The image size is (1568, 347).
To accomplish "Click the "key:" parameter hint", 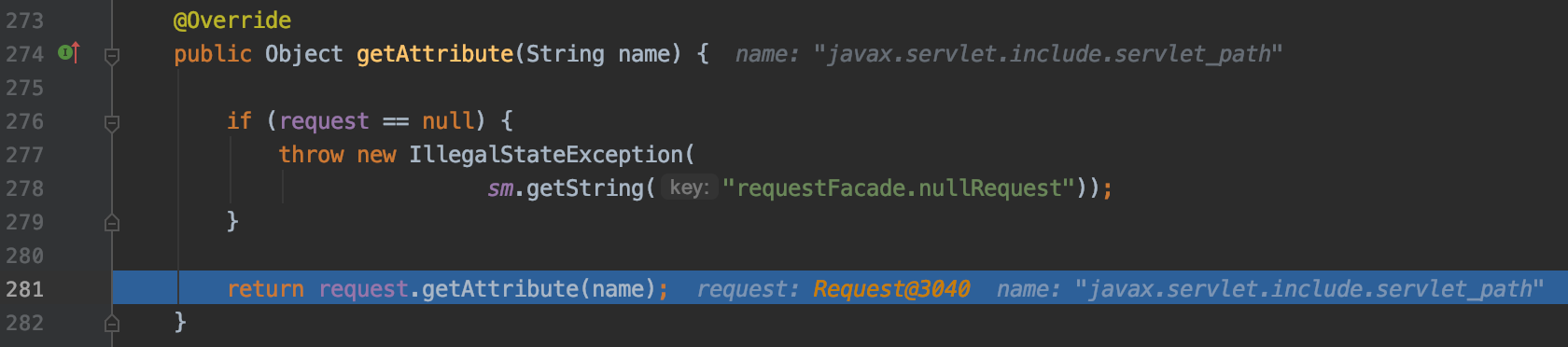I will (689, 187).
